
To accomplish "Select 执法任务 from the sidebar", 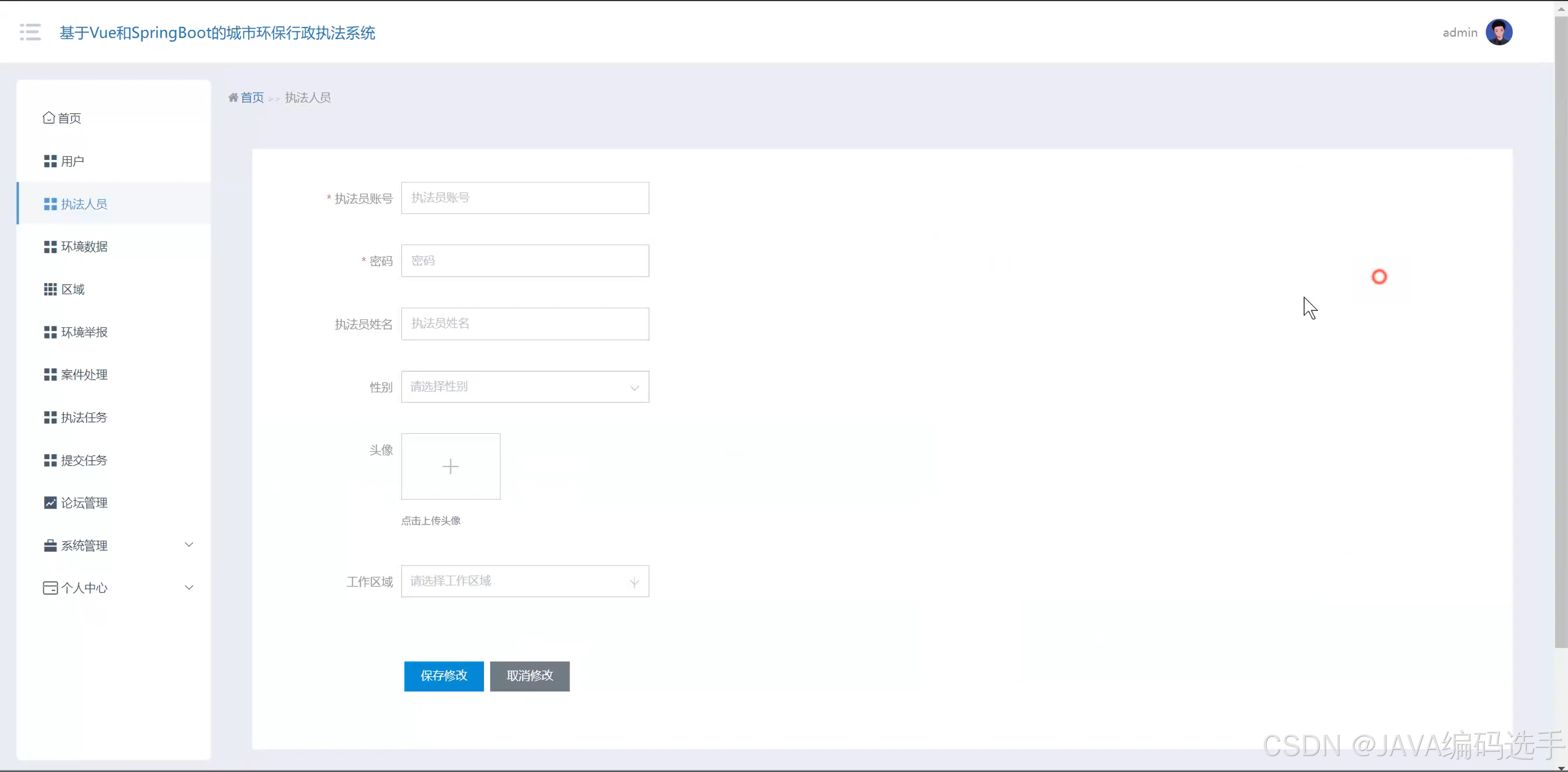I will click(x=84, y=417).
